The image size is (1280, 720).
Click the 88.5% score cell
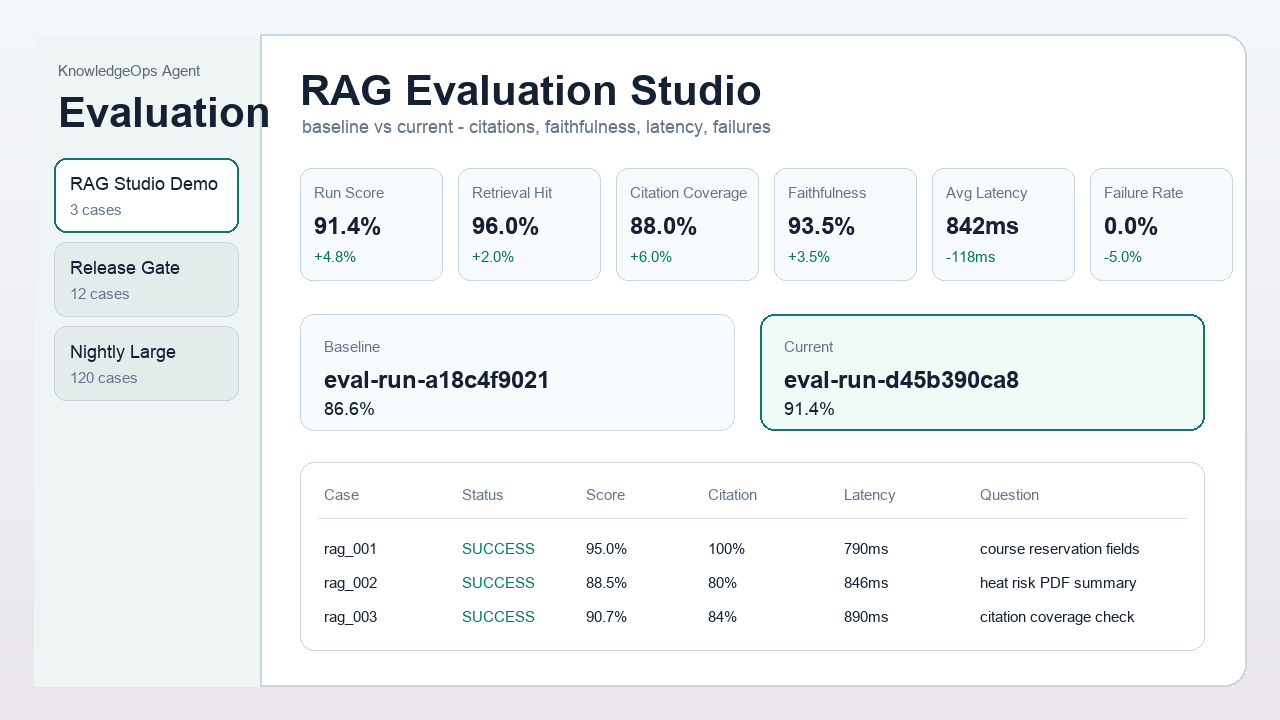[606, 583]
